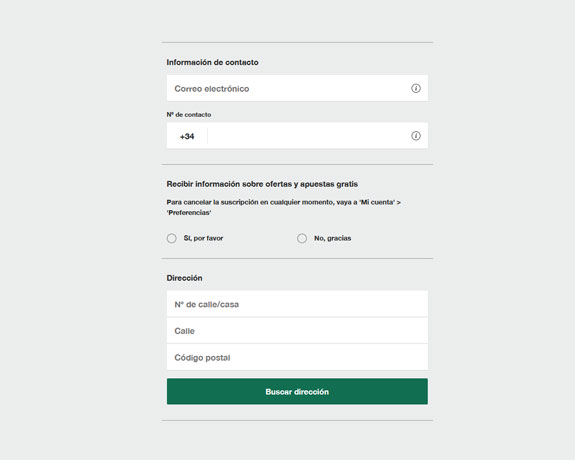Click into the Código postal field
Image resolution: width=575 pixels, height=460 pixels.
click(297, 357)
